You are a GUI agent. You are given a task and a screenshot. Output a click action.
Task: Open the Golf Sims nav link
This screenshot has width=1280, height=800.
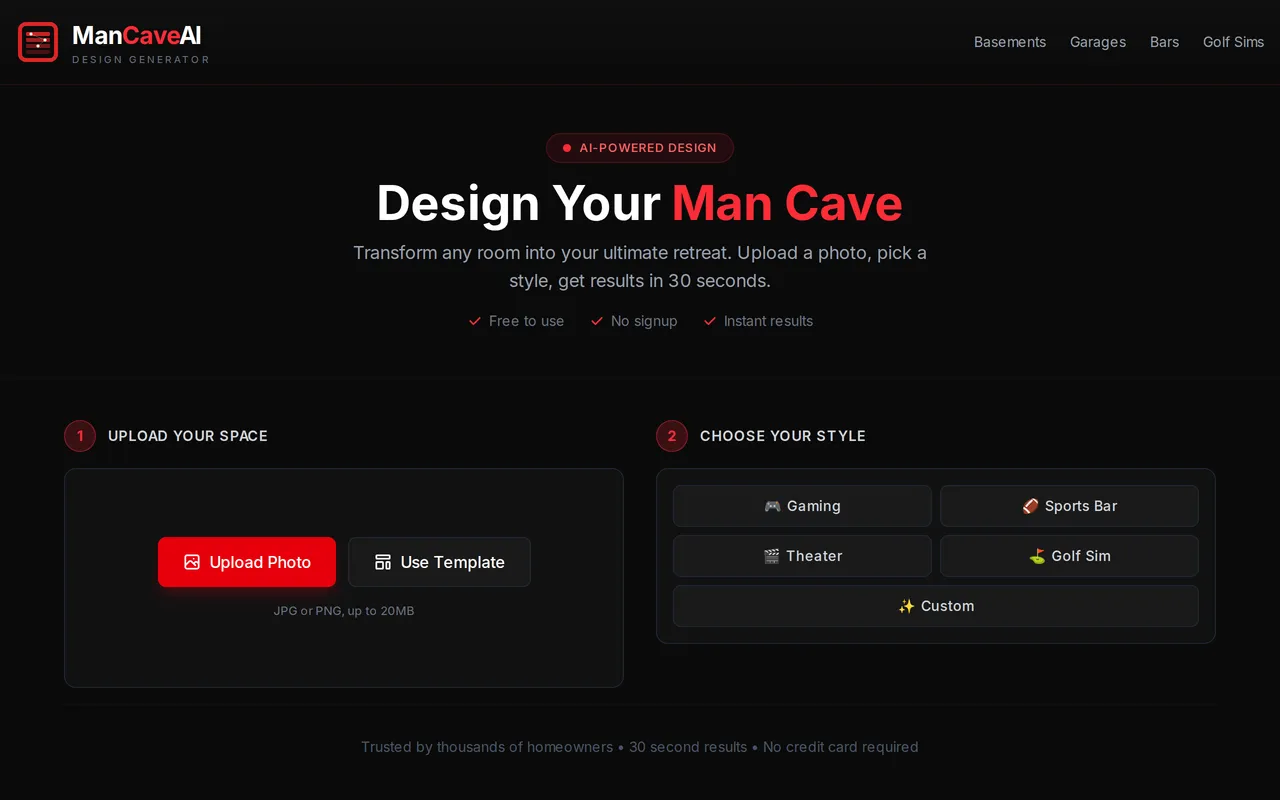point(1233,42)
